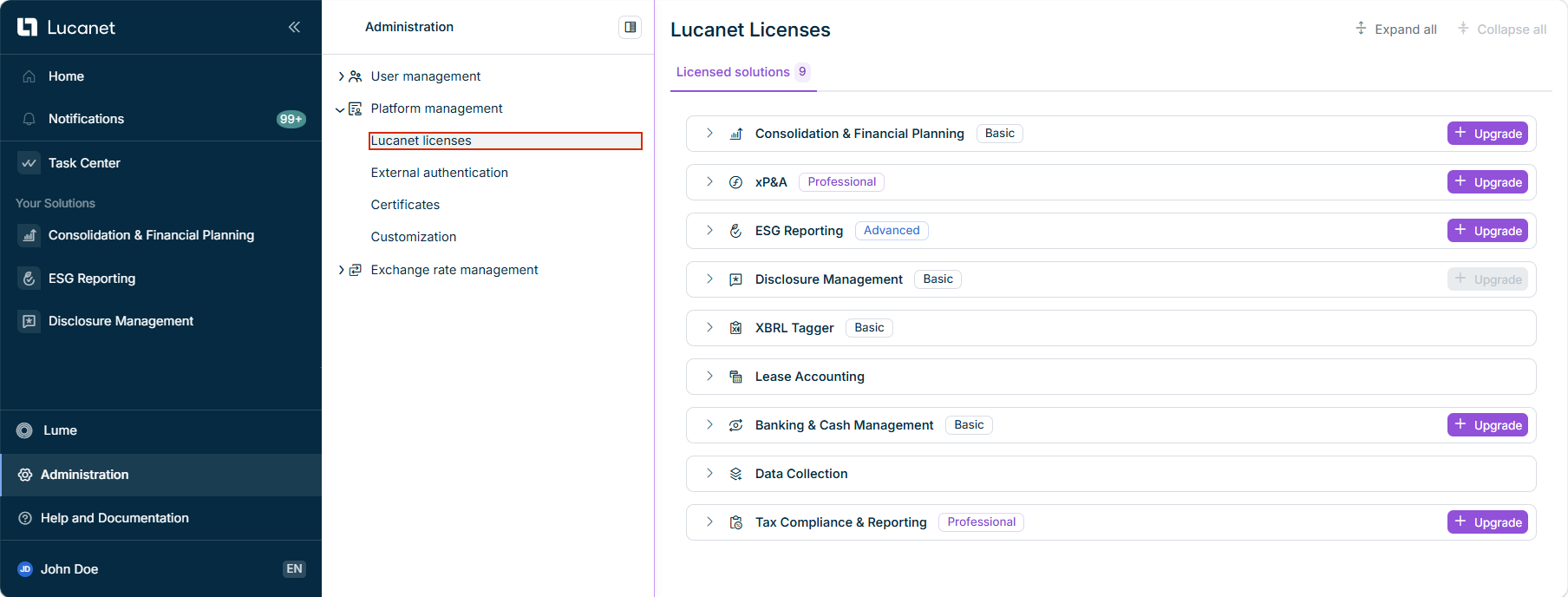Click the Lume circle icon
This screenshot has height=597, width=1568.
[24, 430]
